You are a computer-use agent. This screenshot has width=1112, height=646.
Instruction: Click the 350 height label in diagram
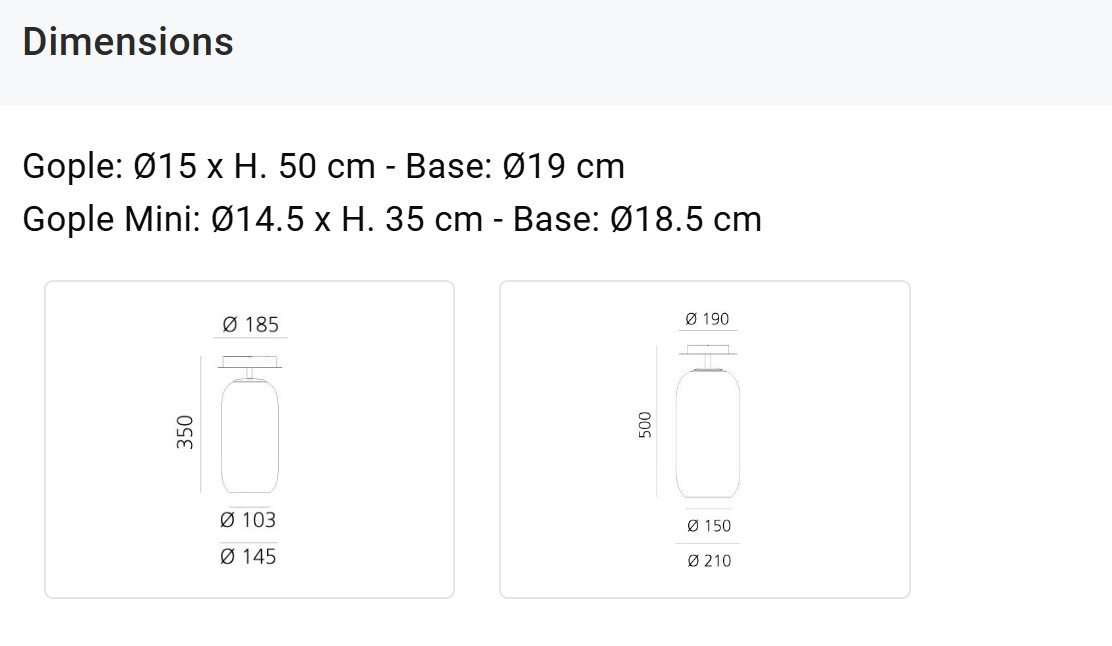point(184,432)
